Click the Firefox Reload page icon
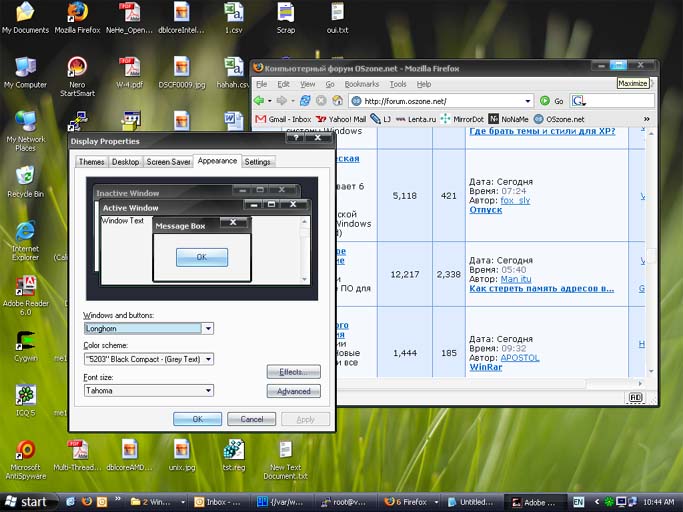This screenshot has height=512, width=683. pos(307,101)
